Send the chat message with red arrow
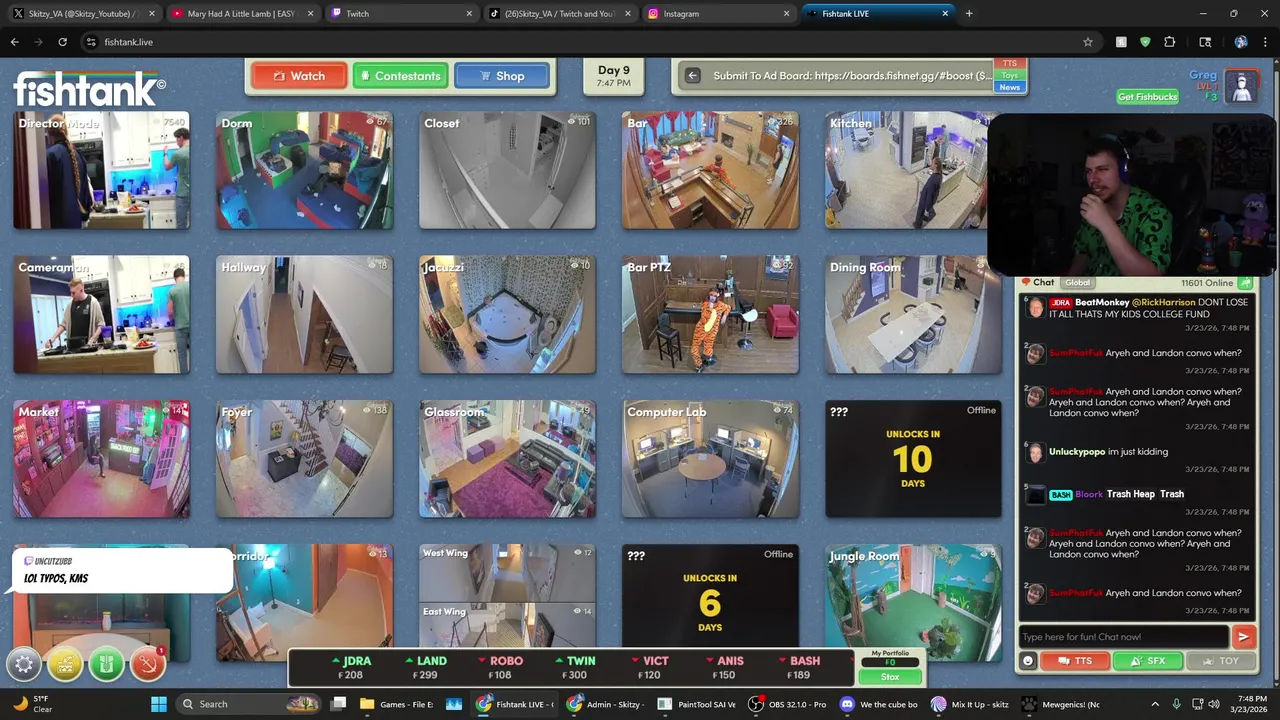The width and height of the screenshot is (1280, 720). [x=1243, y=636]
